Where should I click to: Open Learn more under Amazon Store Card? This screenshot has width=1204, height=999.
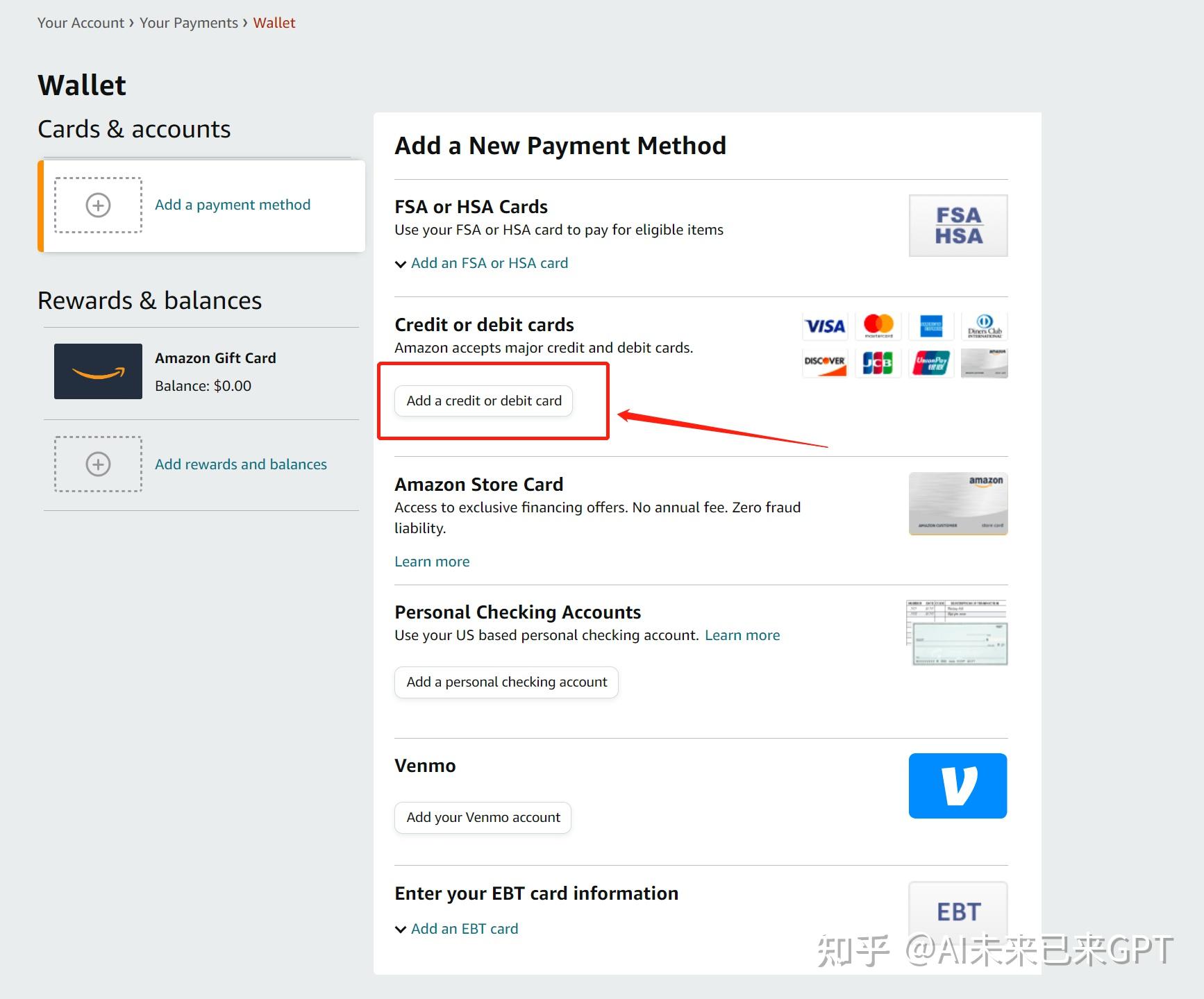point(432,562)
